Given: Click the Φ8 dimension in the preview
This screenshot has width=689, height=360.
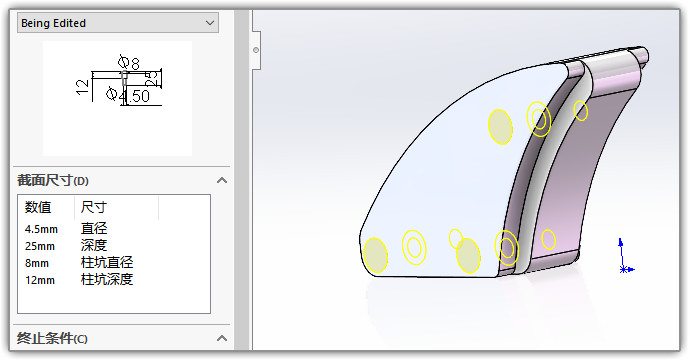Looking at the screenshot, I should tap(129, 63).
